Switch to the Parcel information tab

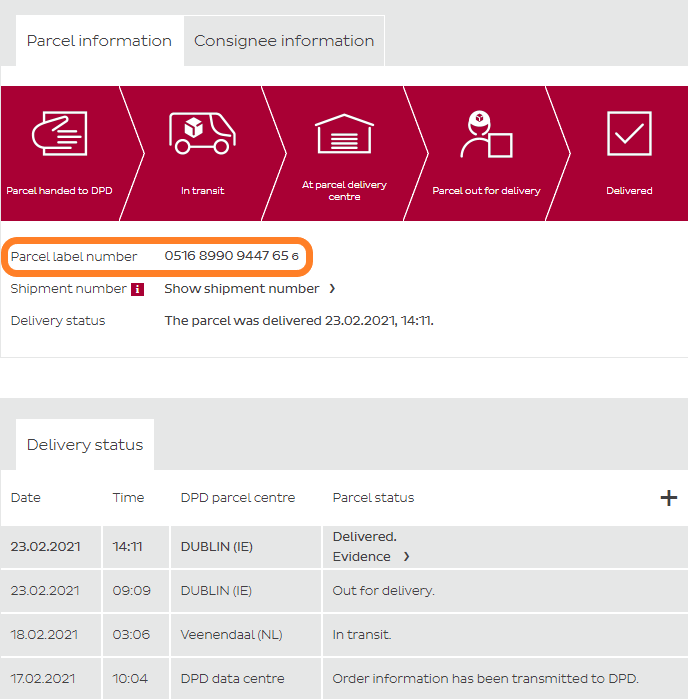(x=99, y=41)
